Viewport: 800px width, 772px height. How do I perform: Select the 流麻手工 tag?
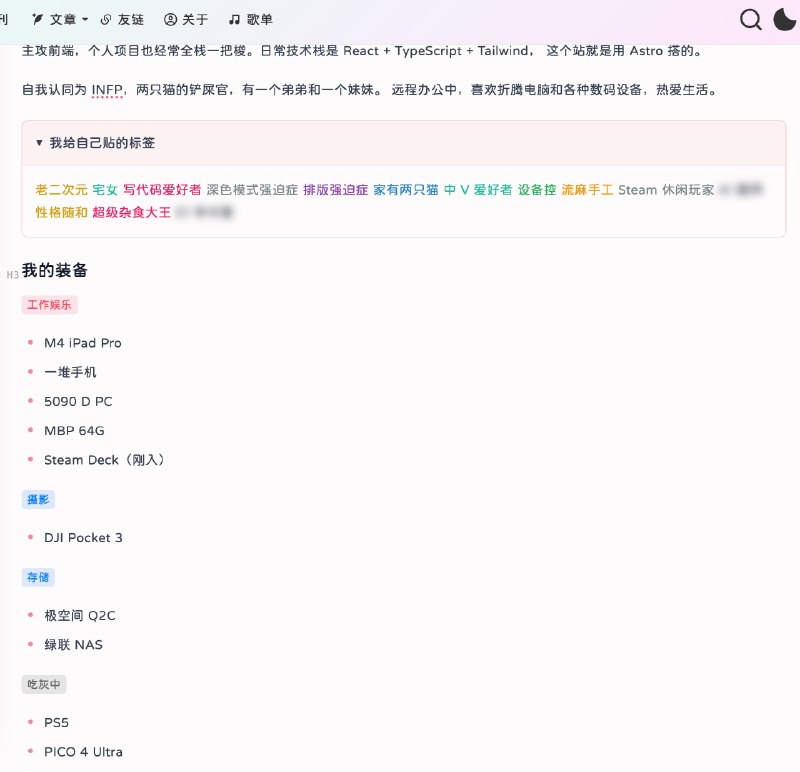[587, 190]
